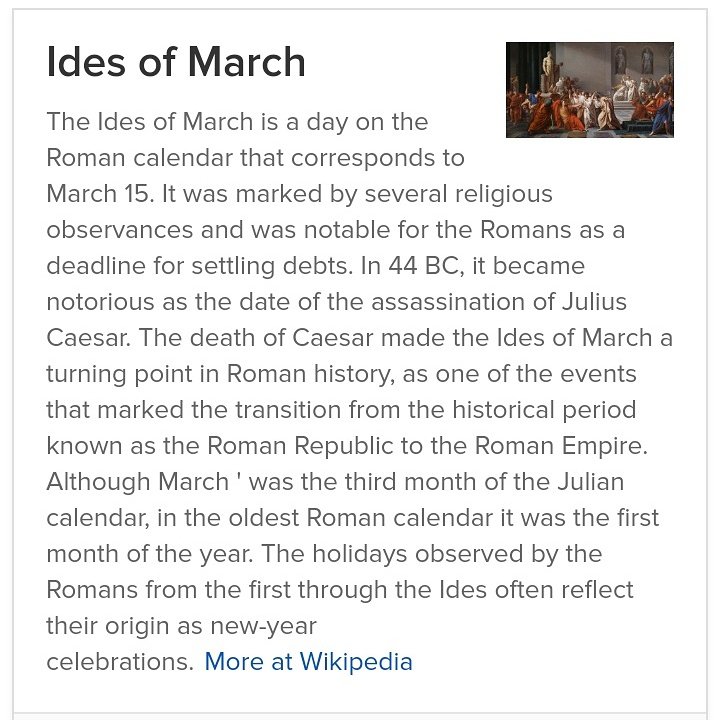
Task: Click the words 'Roman Empire' in text
Action: coord(558,445)
